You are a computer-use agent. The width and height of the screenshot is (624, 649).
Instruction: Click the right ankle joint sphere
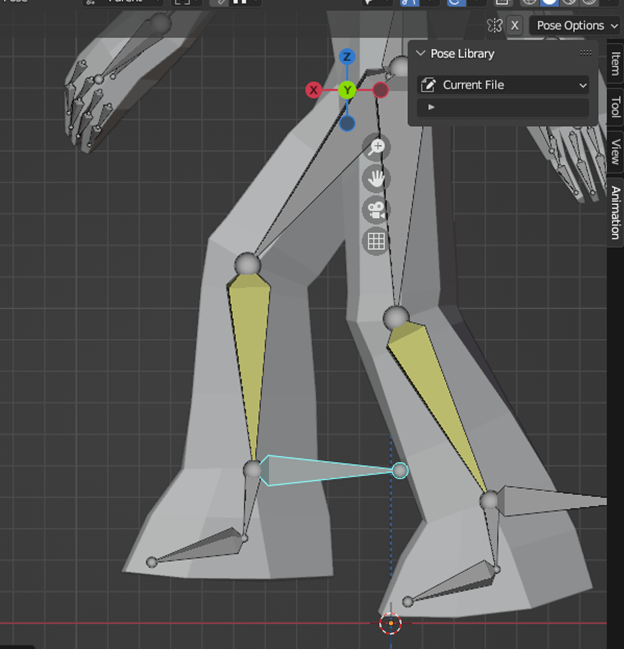[x=489, y=501]
